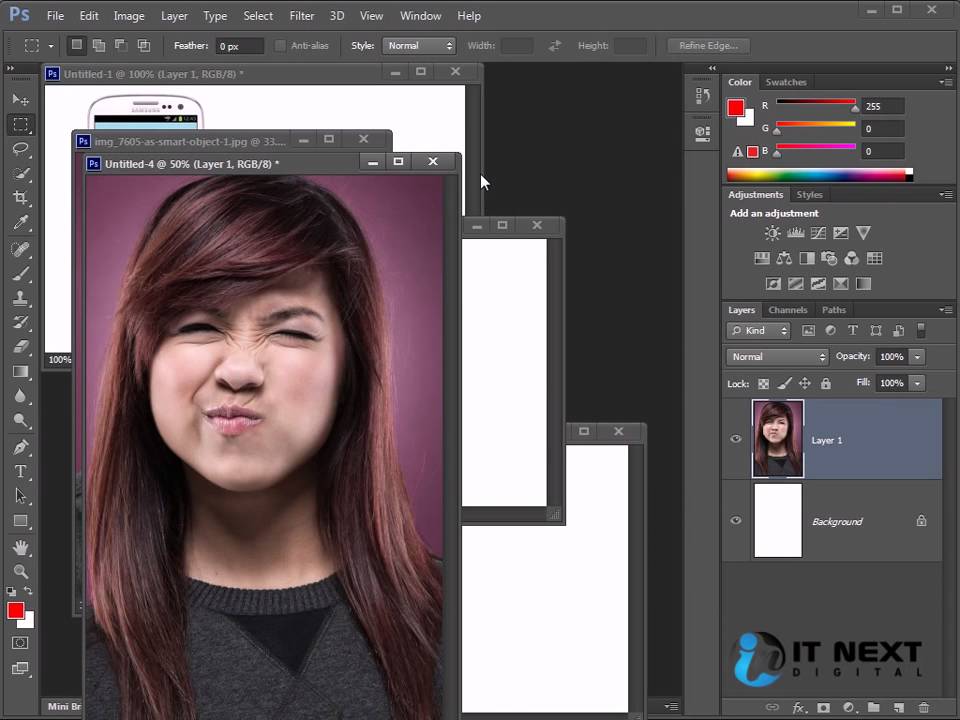This screenshot has height=720, width=960.
Task: Hide the Background layer visibility
Action: pos(736,521)
